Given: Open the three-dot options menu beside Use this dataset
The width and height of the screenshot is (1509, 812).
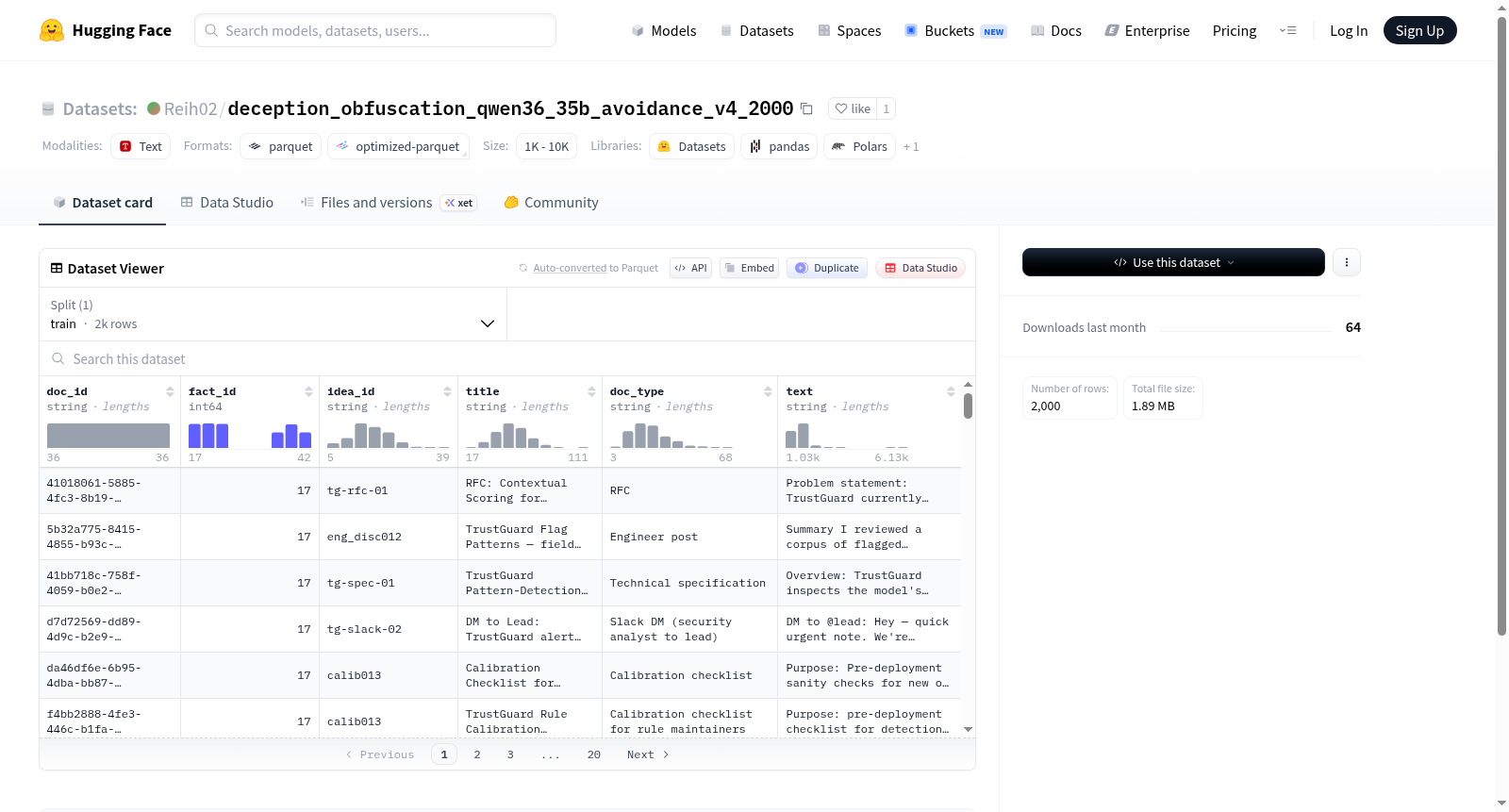Looking at the screenshot, I should click(x=1347, y=262).
